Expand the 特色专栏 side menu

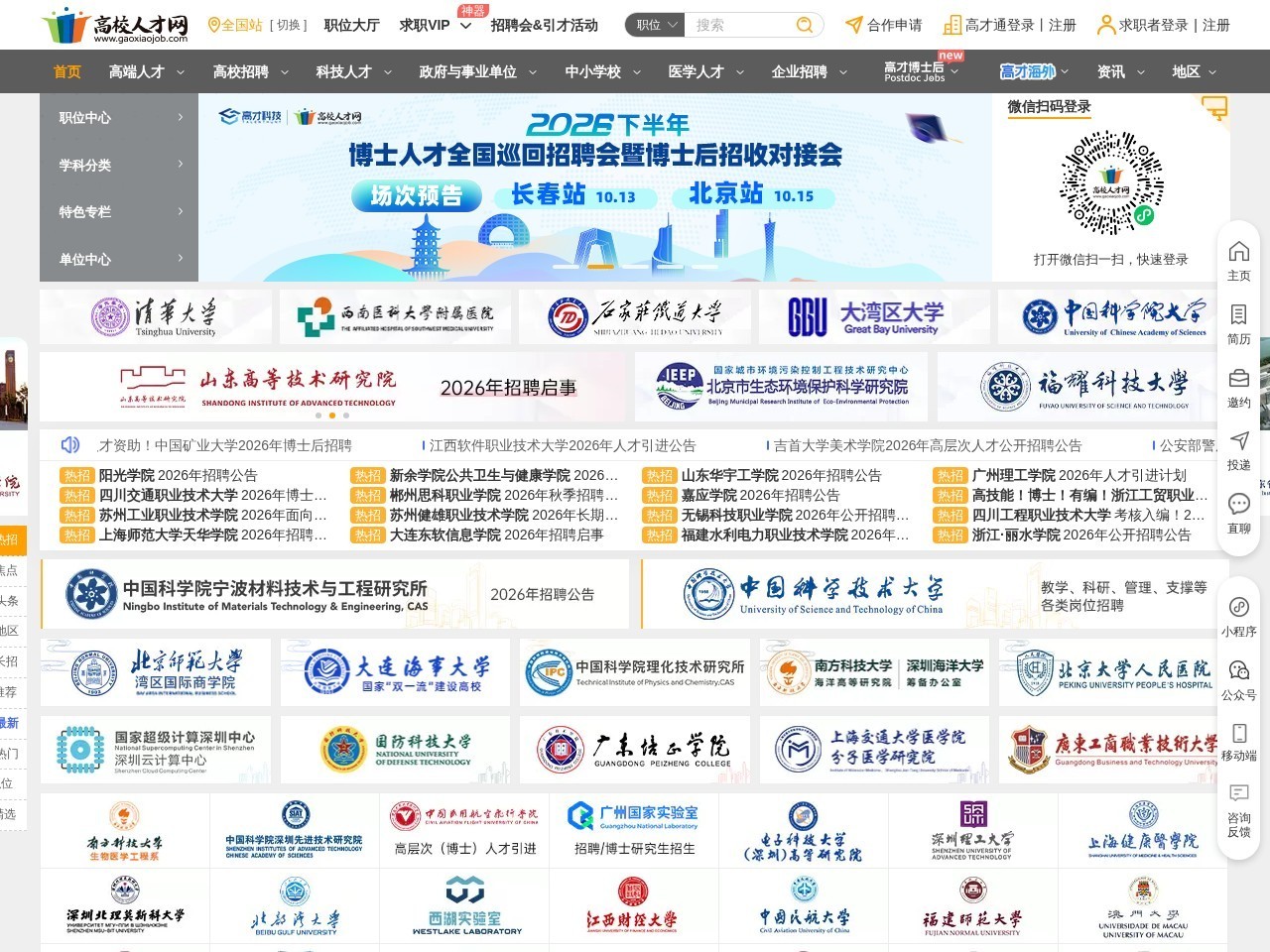tap(119, 211)
